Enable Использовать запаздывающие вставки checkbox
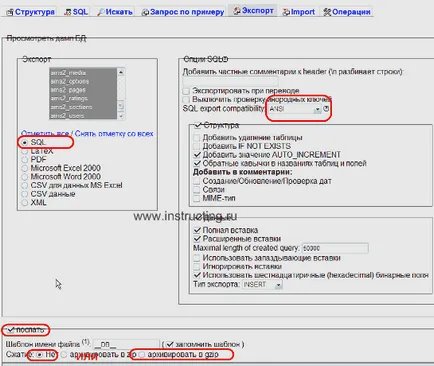Viewport: 434px width, 366px height. tap(197, 258)
